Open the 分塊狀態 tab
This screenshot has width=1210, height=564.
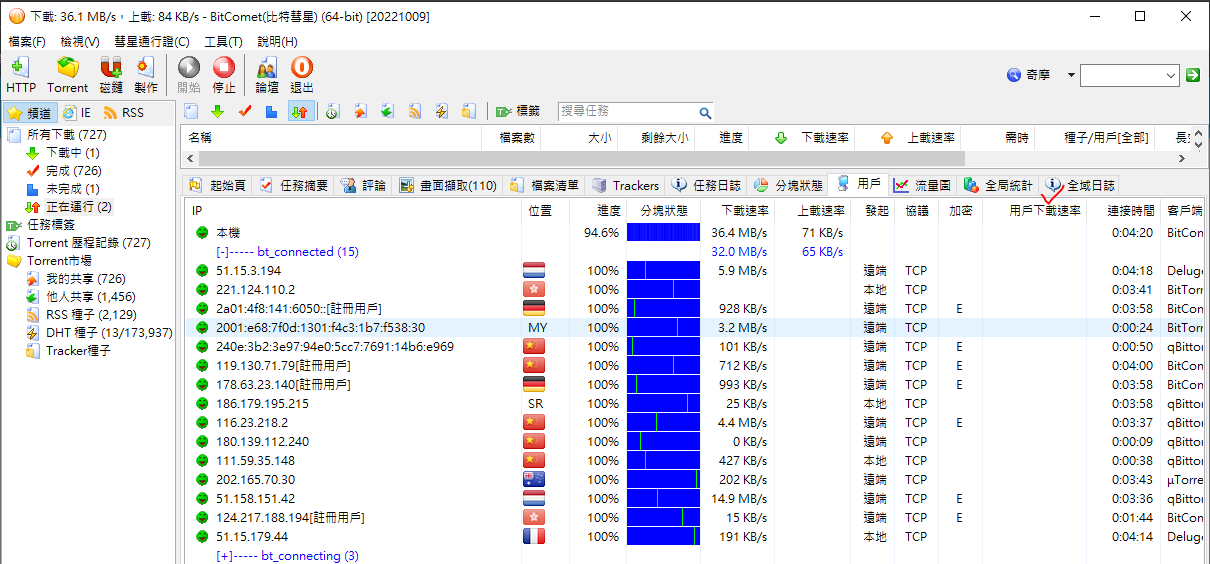click(x=789, y=185)
